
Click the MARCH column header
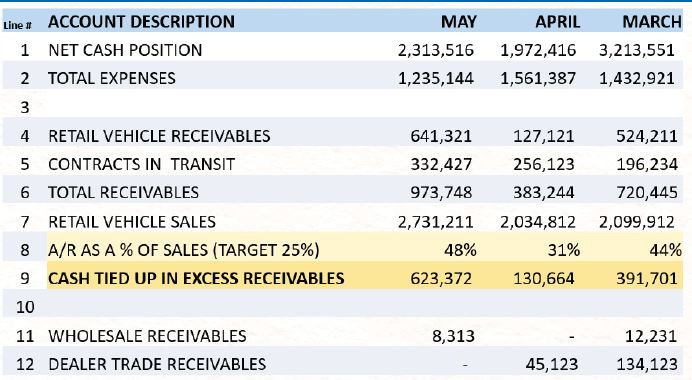pyautogui.click(x=652, y=22)
